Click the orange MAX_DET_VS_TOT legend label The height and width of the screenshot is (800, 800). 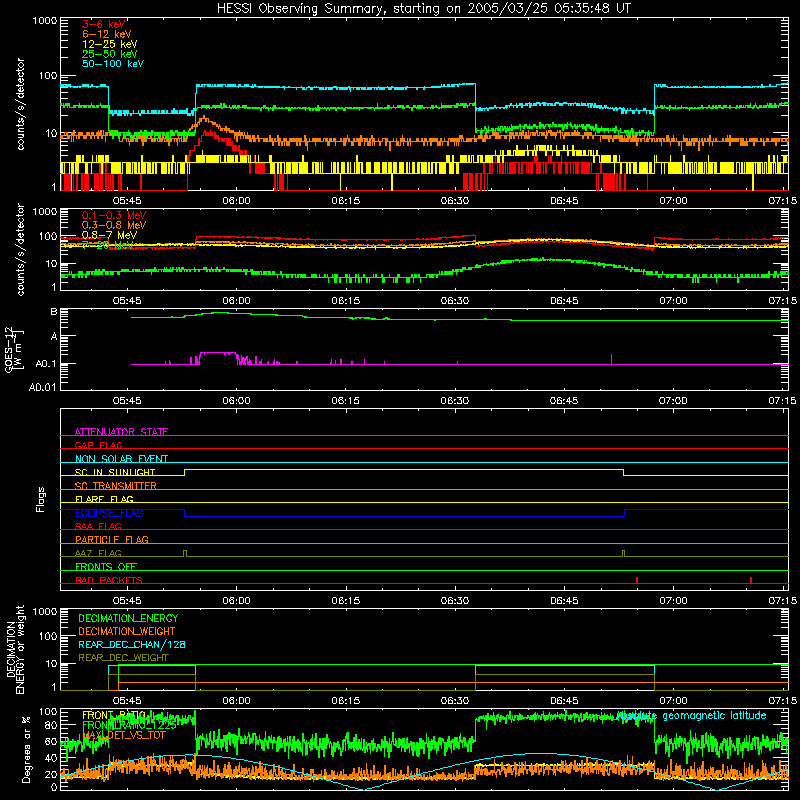pyautogui.click(x=124, y=735)
